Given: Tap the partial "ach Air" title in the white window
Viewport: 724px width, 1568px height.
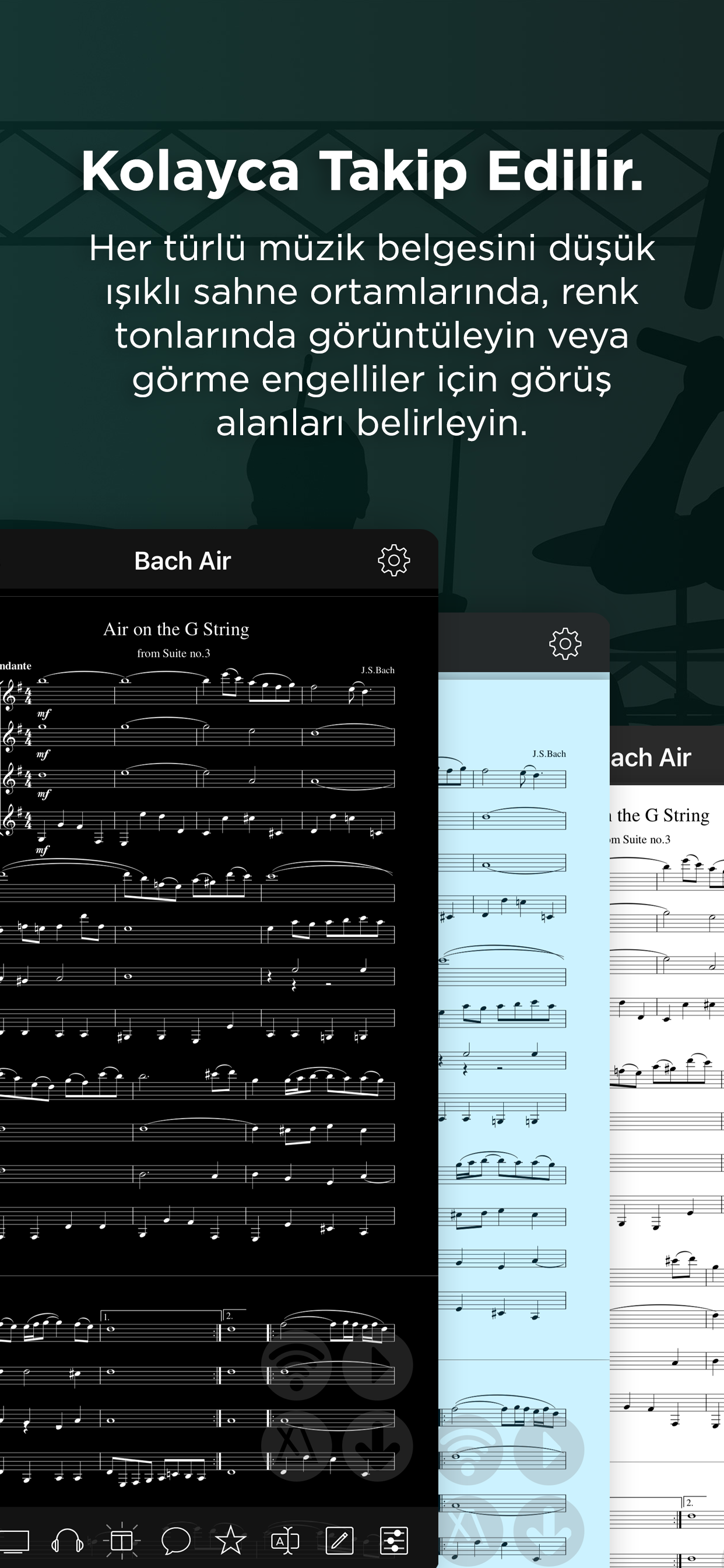Looking at the screenshot, I should [651, 758].
